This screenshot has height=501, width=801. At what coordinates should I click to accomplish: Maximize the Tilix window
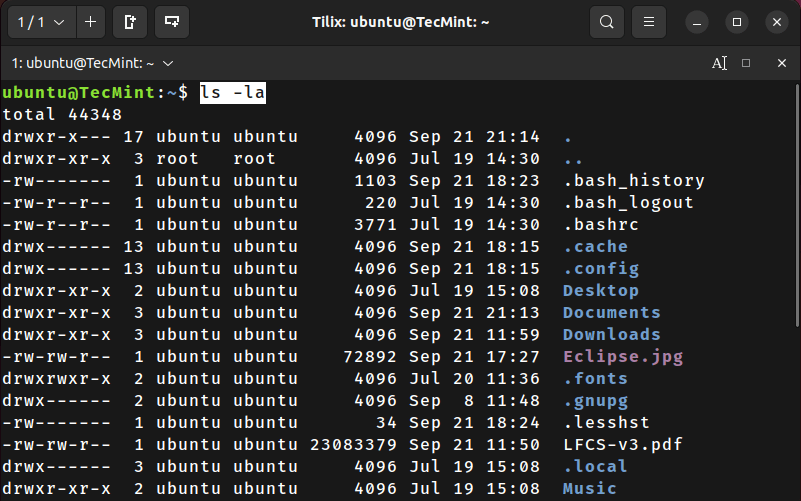(x=737, y=21)
